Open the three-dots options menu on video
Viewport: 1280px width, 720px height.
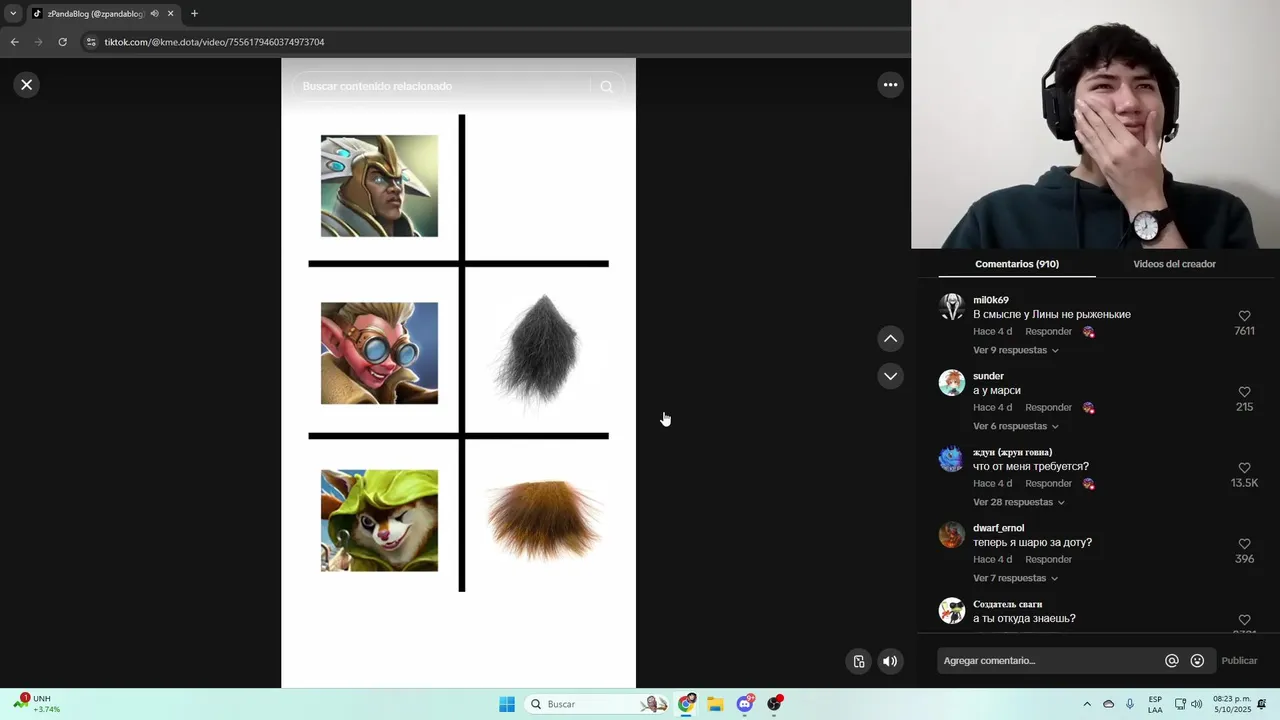(x=890, y=85)
